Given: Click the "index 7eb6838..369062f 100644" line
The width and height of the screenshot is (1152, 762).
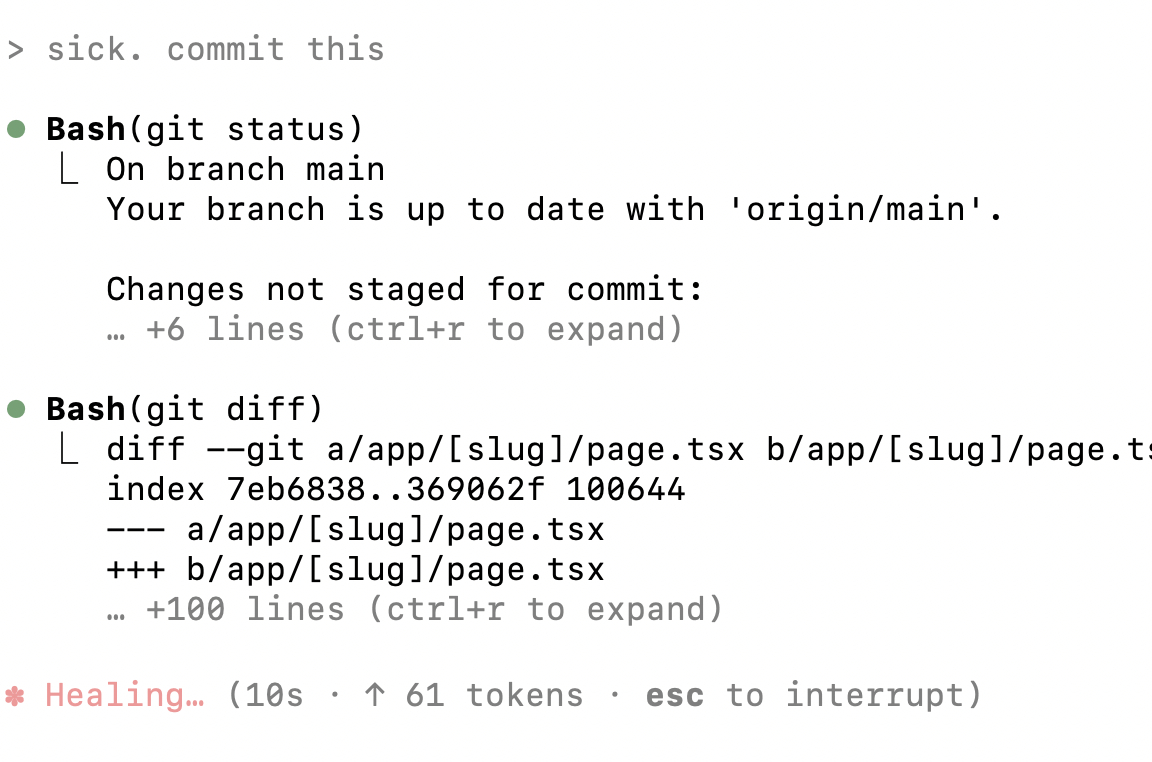Looking at the screenshot, I should 395,490.
